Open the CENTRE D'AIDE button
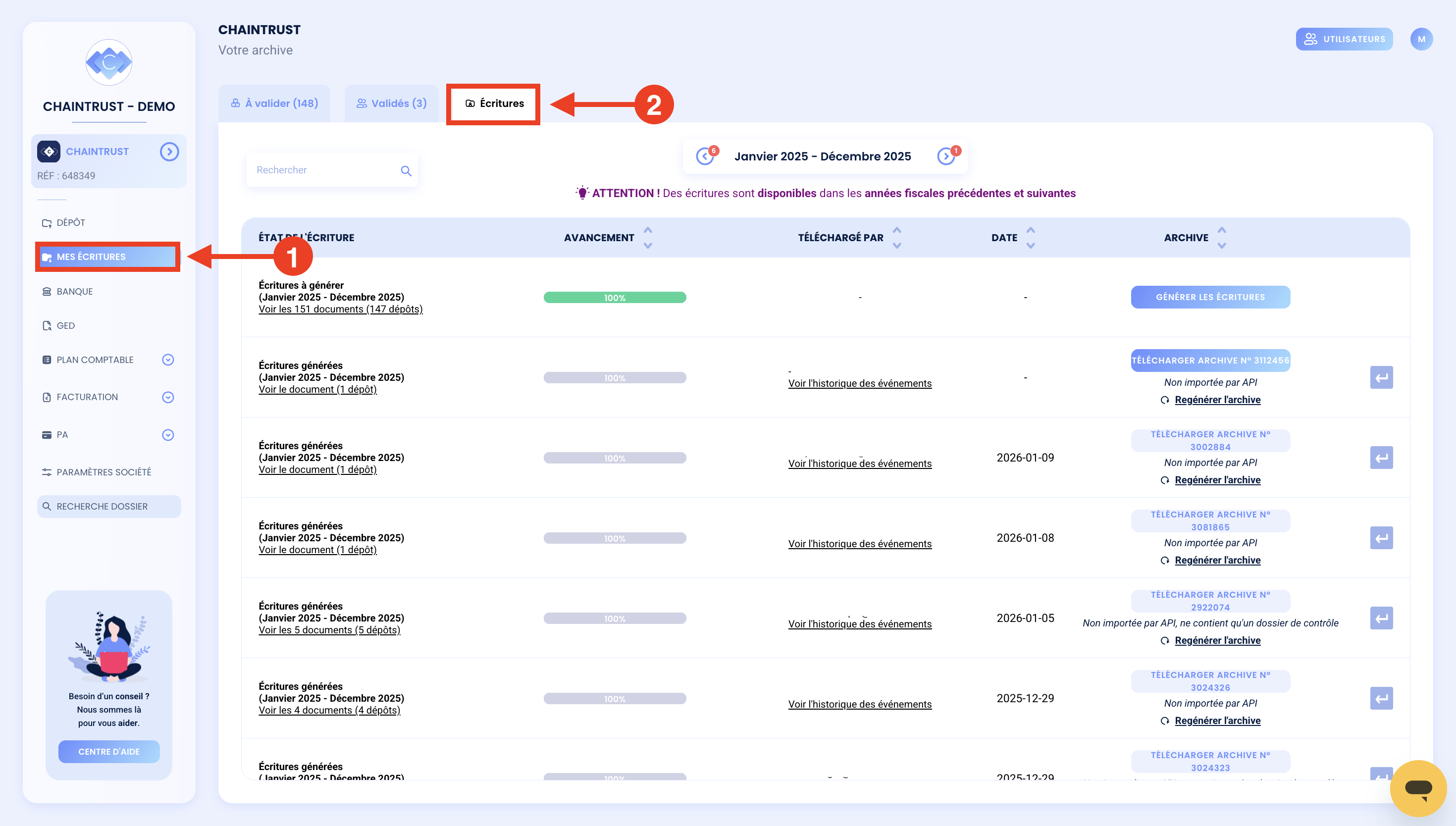This screenshot has height=826, width=1456. click(x=109, y=752)
